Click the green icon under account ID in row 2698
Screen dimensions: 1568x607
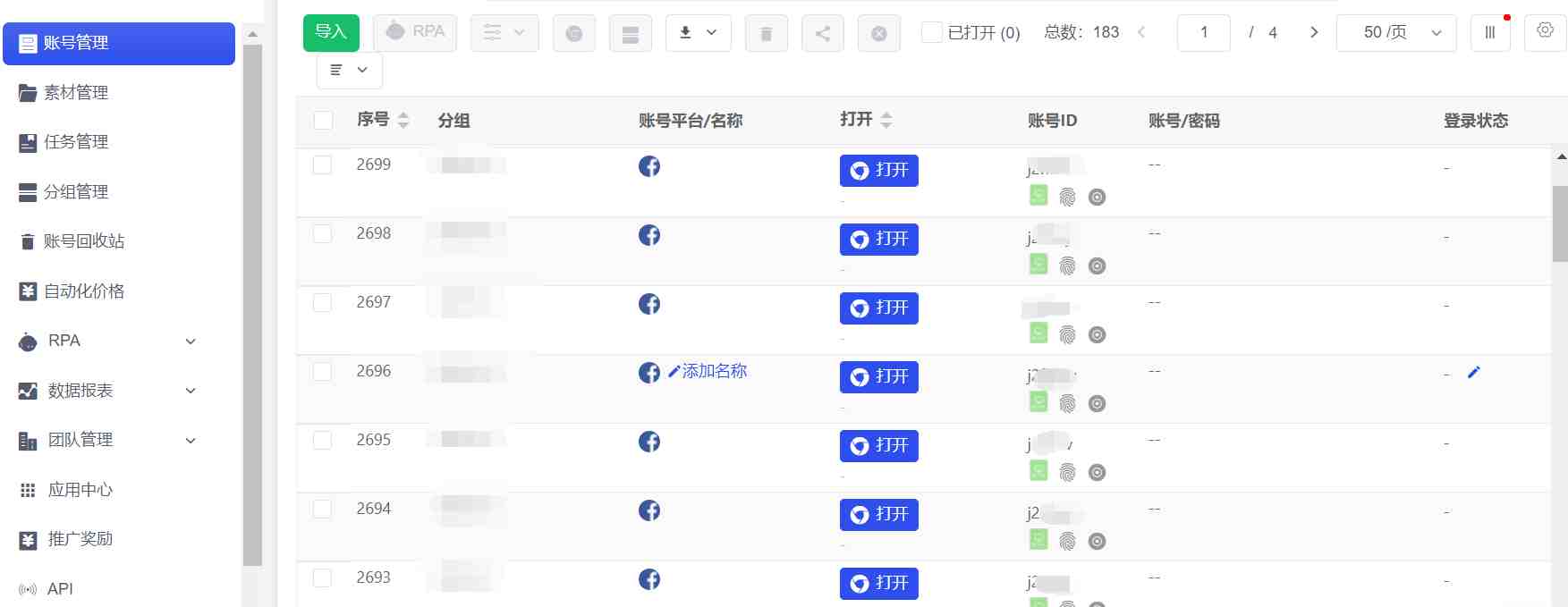click(1038, 264)
